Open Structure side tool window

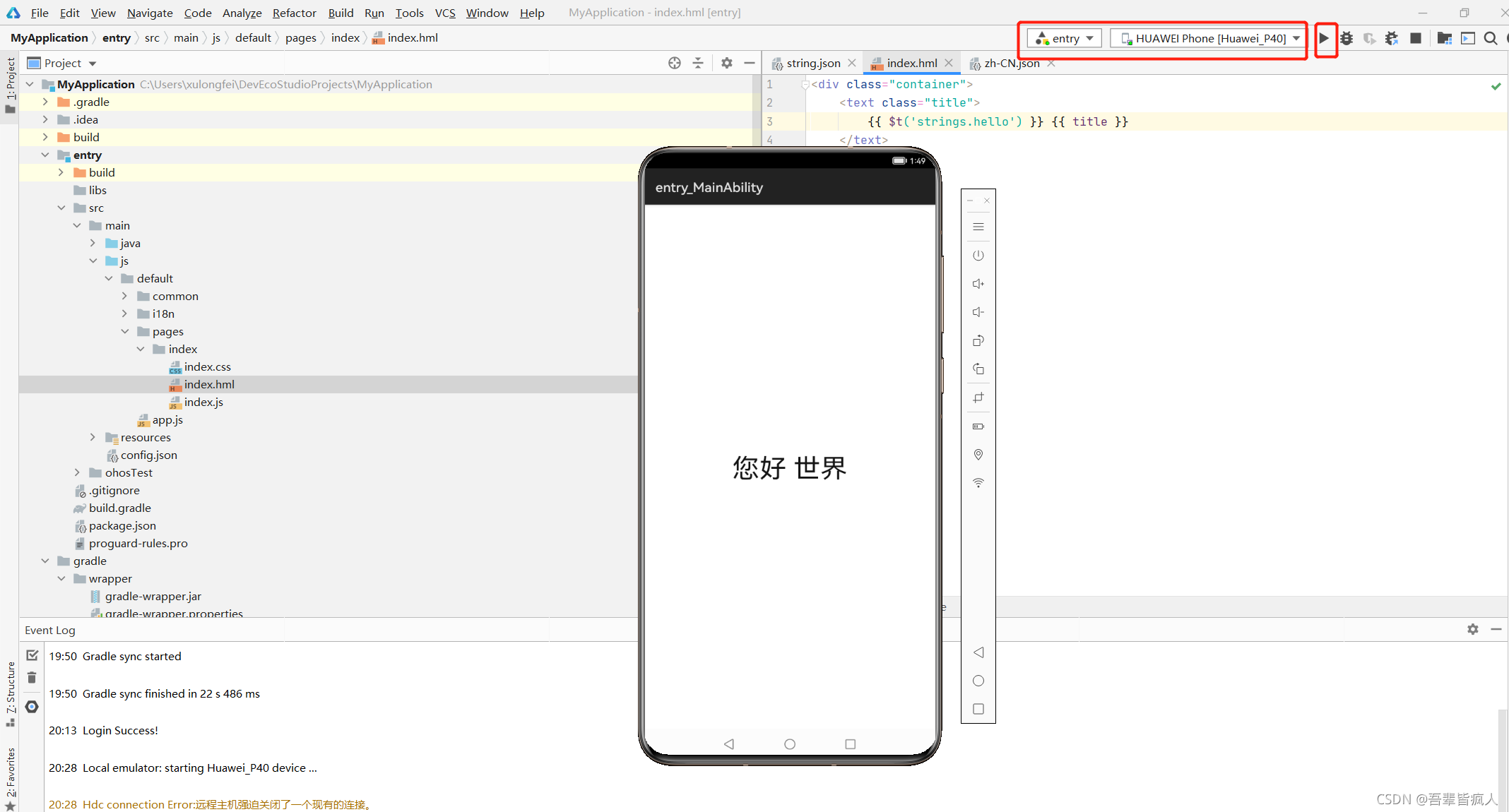(x=11, y=693)
